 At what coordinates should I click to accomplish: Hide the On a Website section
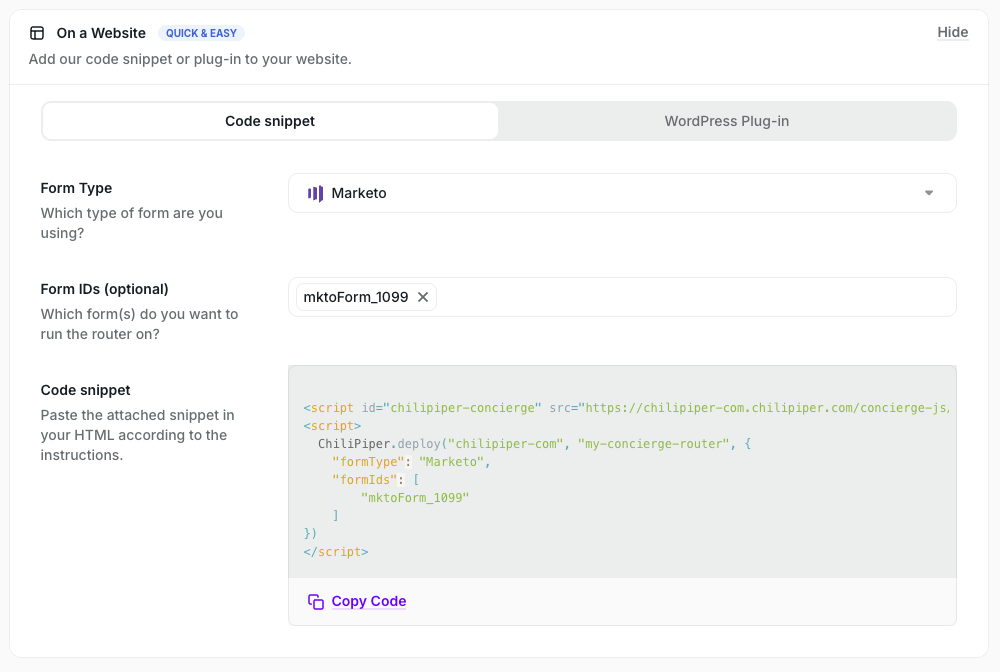click(952, 32)
